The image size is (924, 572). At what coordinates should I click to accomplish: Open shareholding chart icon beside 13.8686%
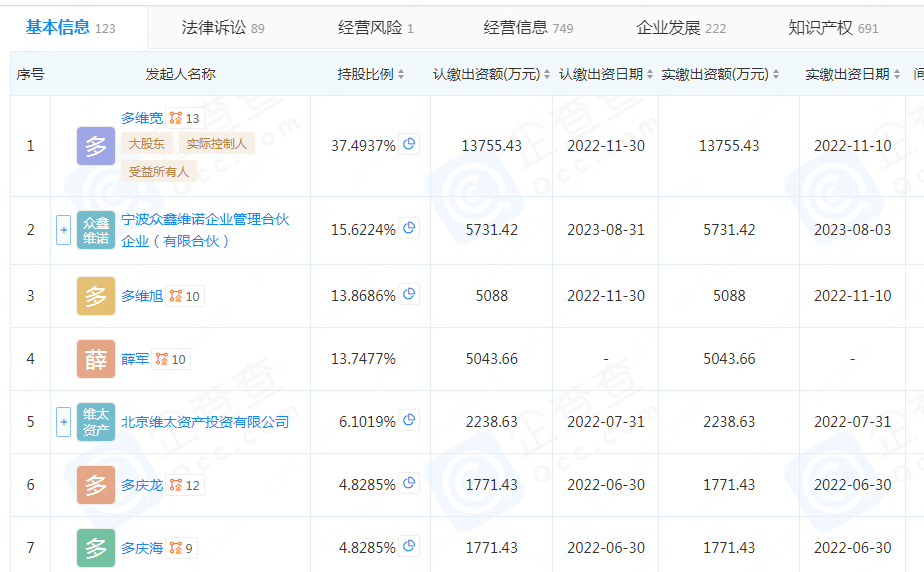(x=409, y=294)
